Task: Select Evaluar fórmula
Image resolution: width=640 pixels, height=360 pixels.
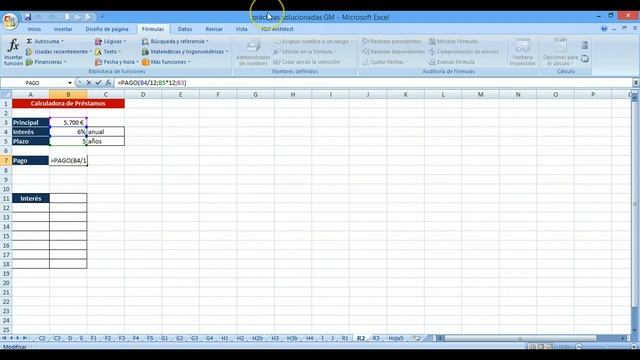Action: 451,62
